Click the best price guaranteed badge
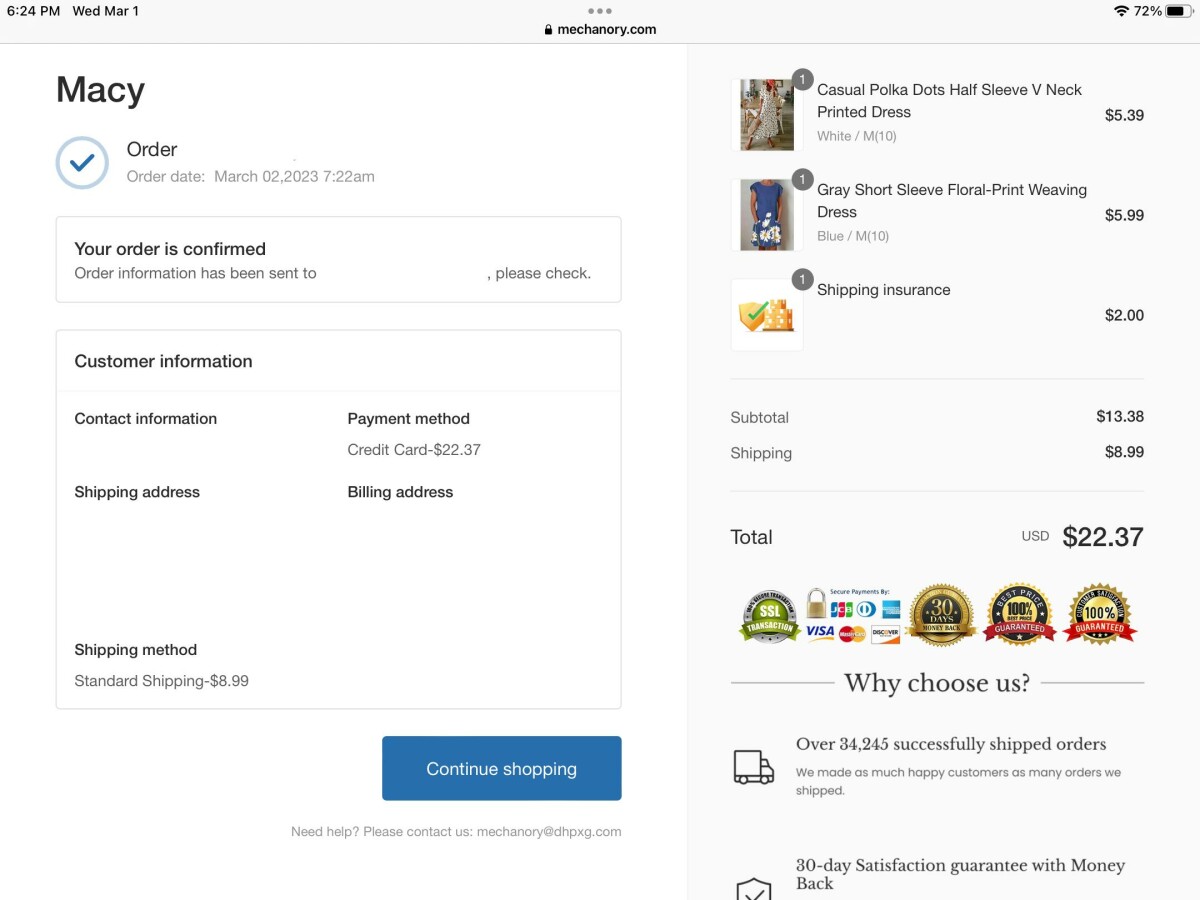The width and height of the screenshot is (1200, 900). coord(1019,615)
